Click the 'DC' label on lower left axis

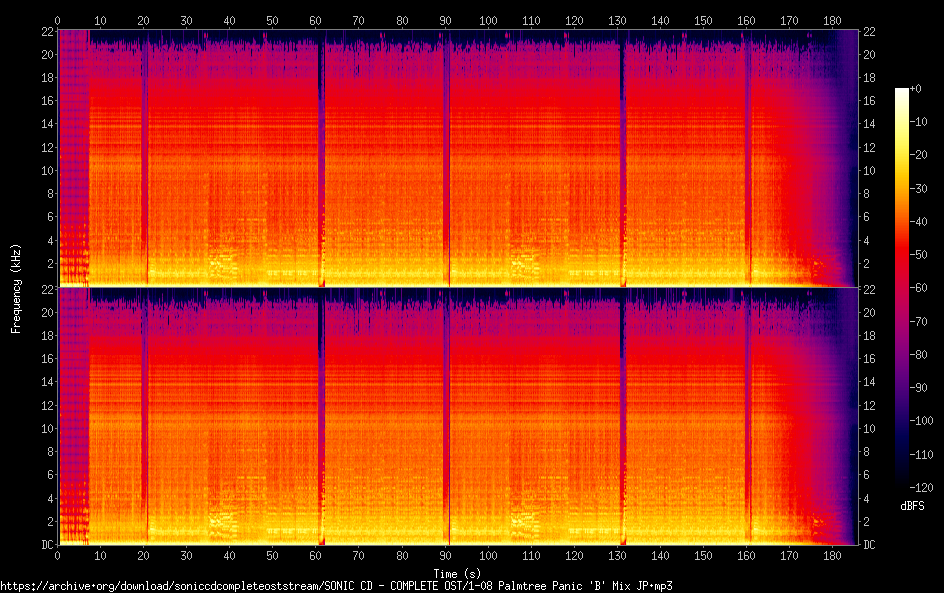pos(44,545)
